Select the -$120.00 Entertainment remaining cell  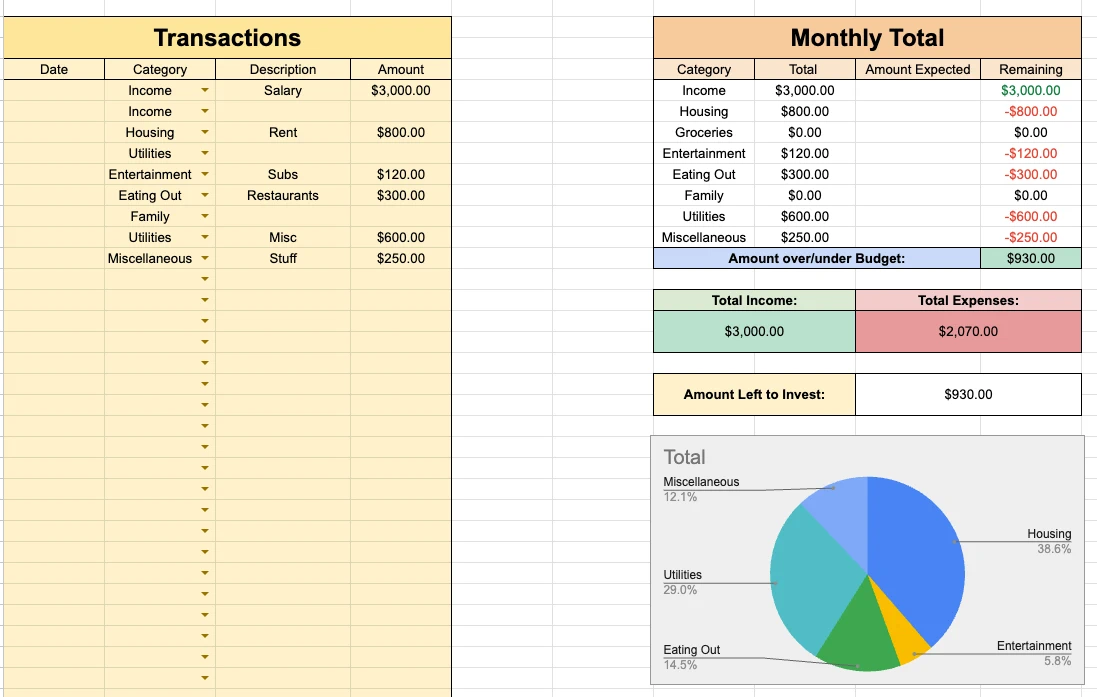click(1031, 153)
